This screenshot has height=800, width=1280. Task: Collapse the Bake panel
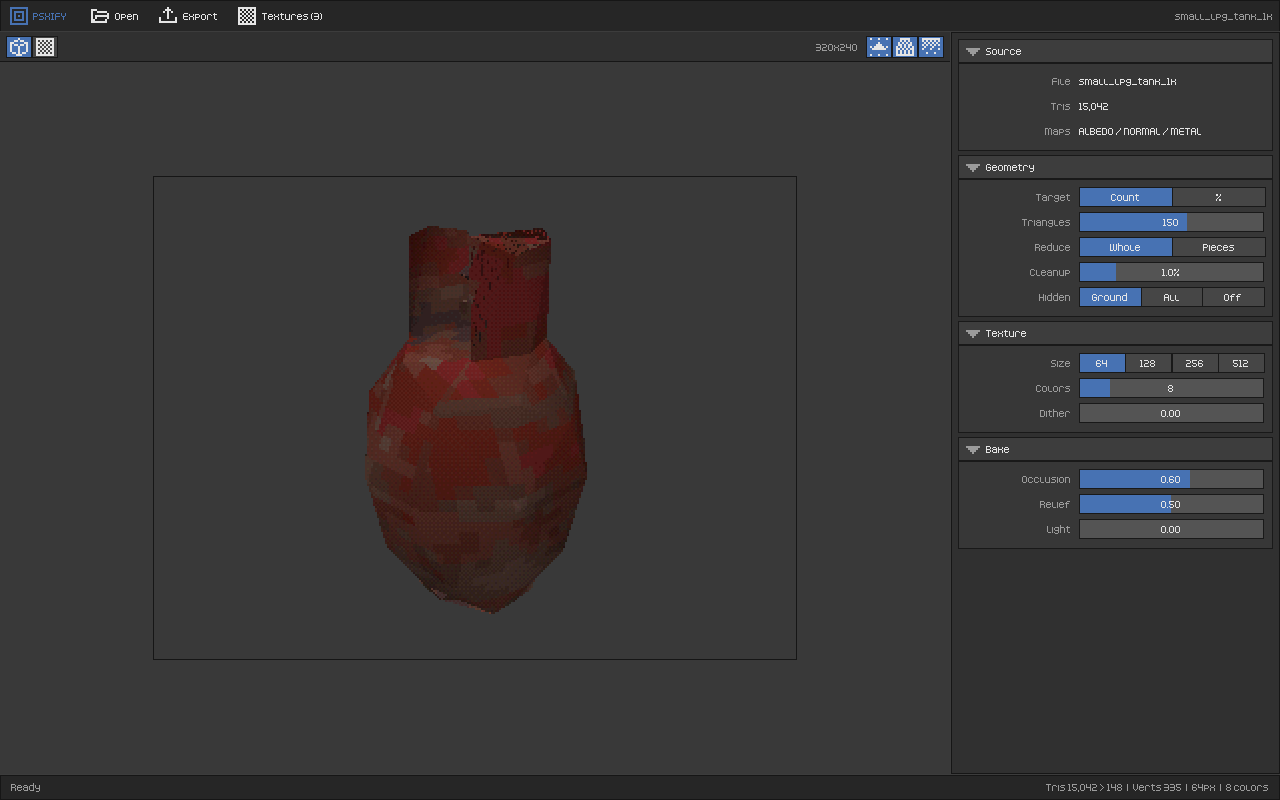pos(972,450)
